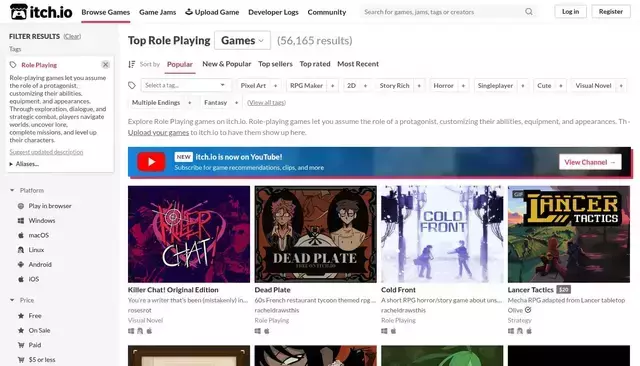Screen dimensions: 640x366
Task: Collapse the Price filter section
Action: pos(22,300)
